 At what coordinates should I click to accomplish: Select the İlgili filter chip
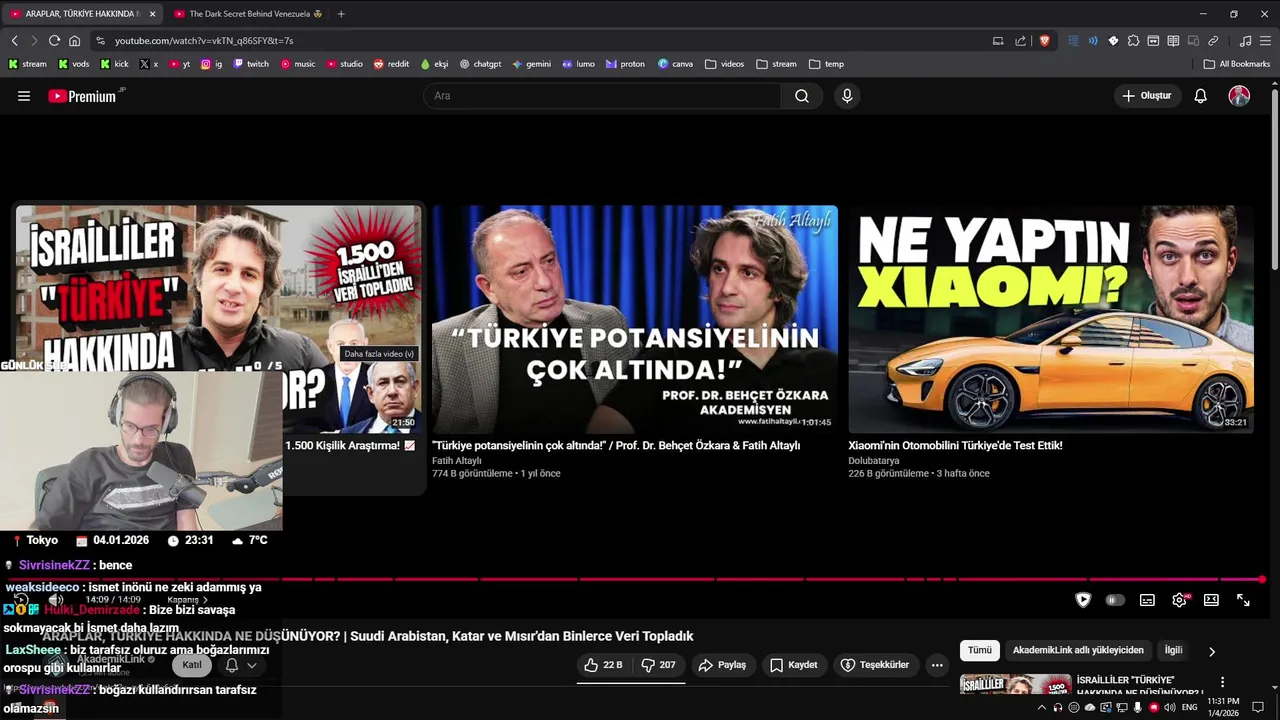1173,650
